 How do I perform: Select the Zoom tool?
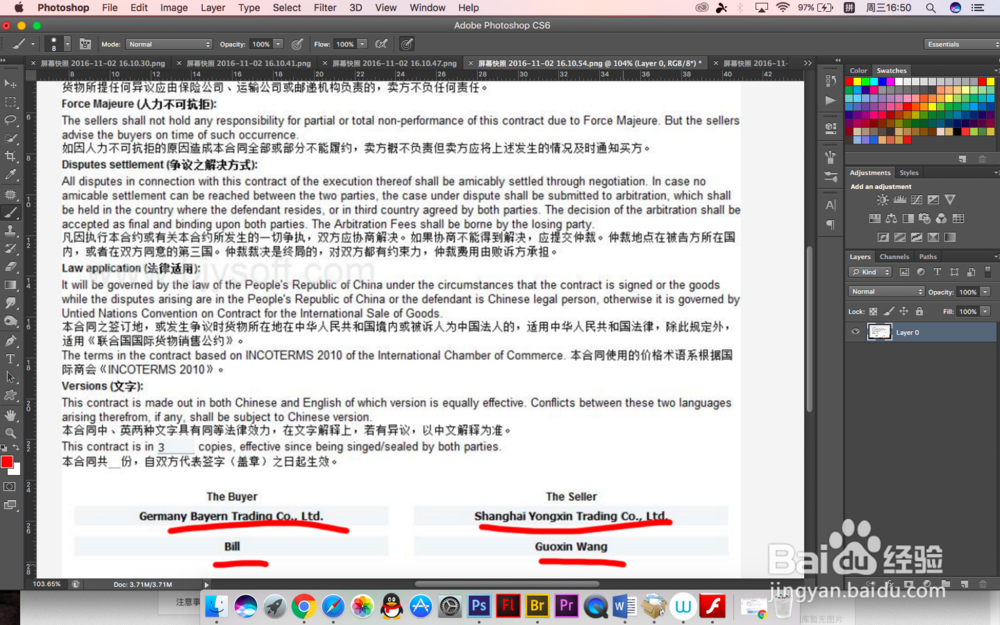coord(11,433)
